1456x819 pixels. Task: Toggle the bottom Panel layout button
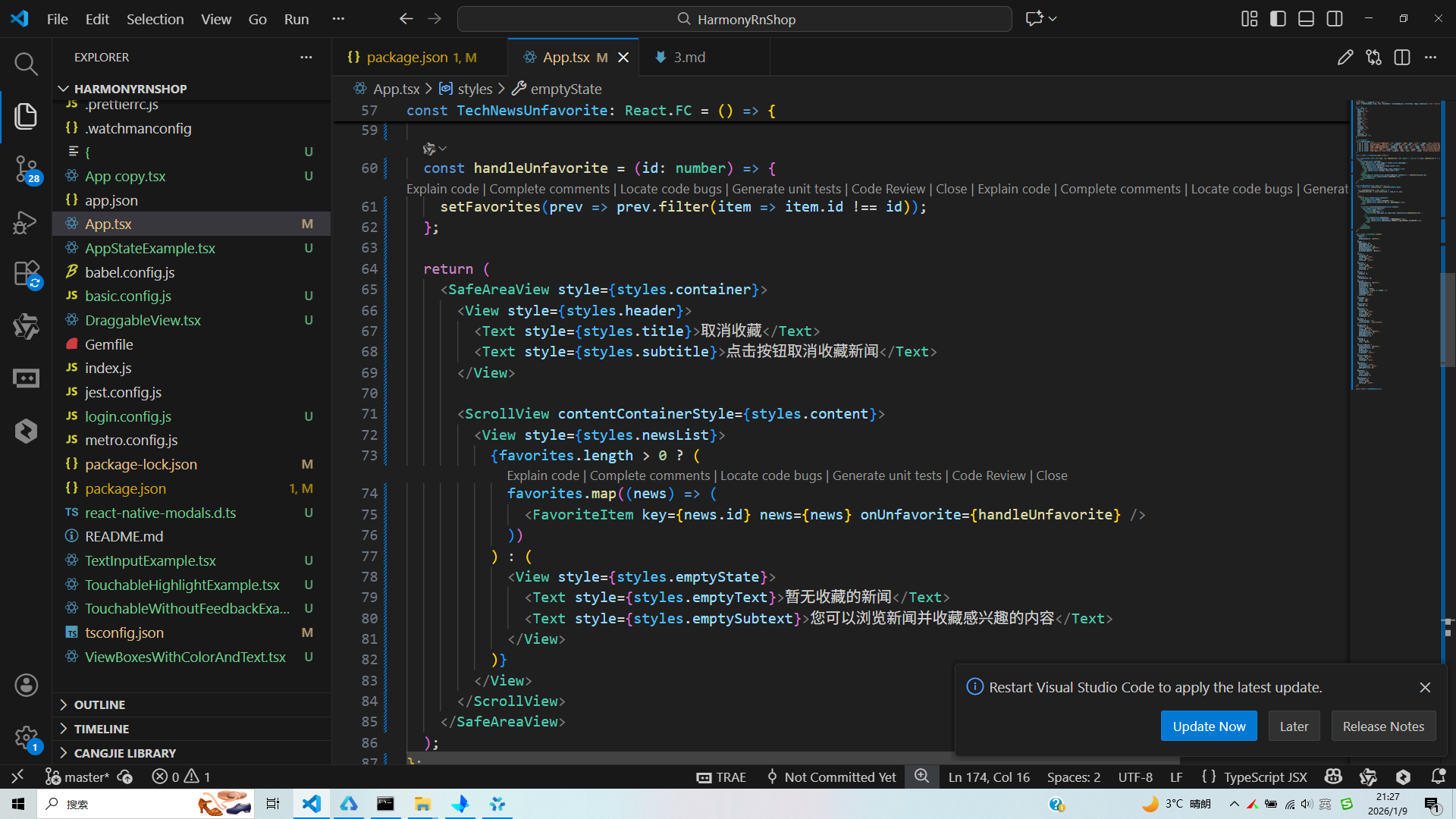point(1306,19)
